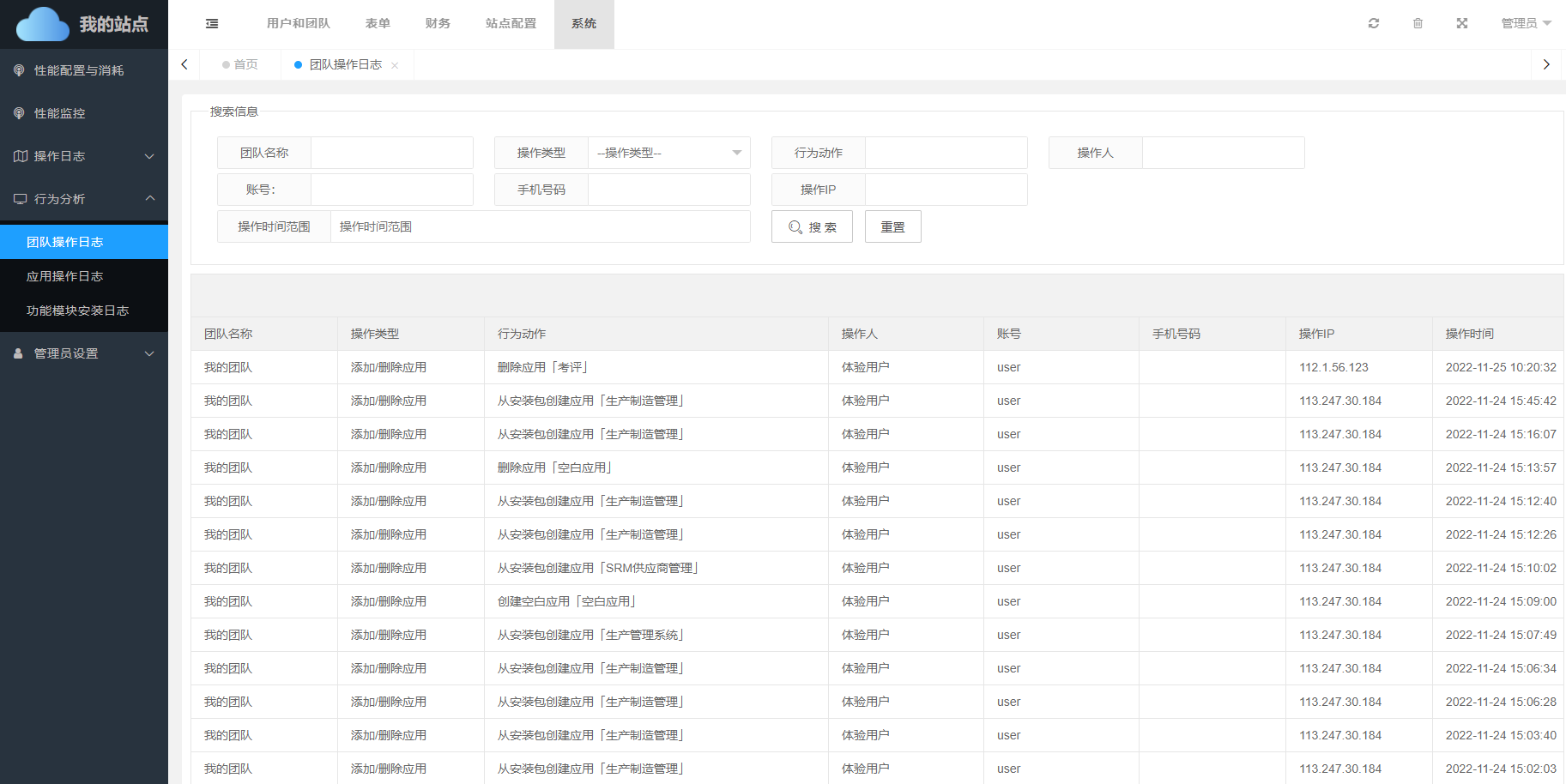
Task: Click the sidebar collapse menu icon
Action: click(x=212, y=24)
